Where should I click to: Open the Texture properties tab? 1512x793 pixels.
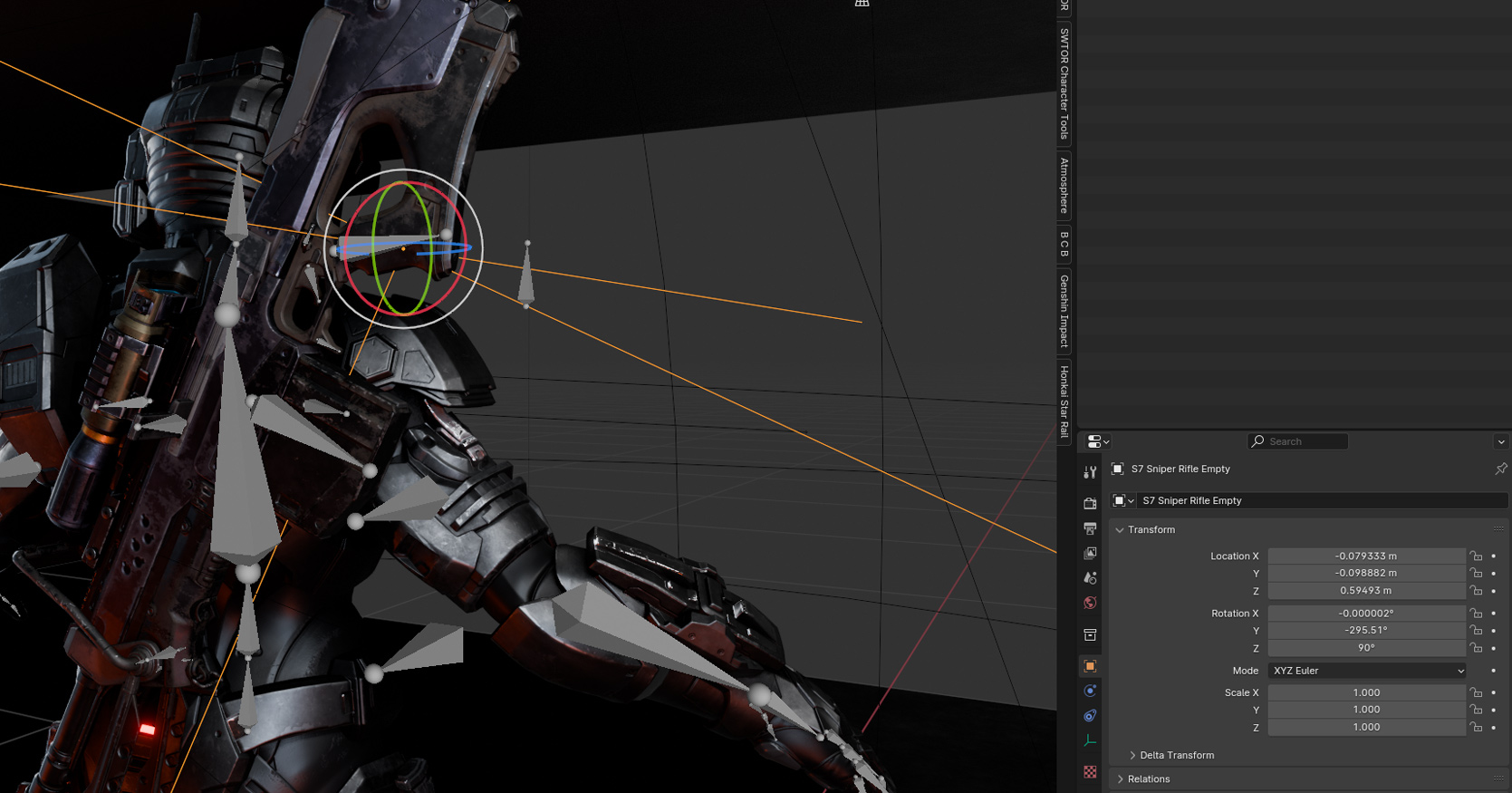(x=1090, y=772)
